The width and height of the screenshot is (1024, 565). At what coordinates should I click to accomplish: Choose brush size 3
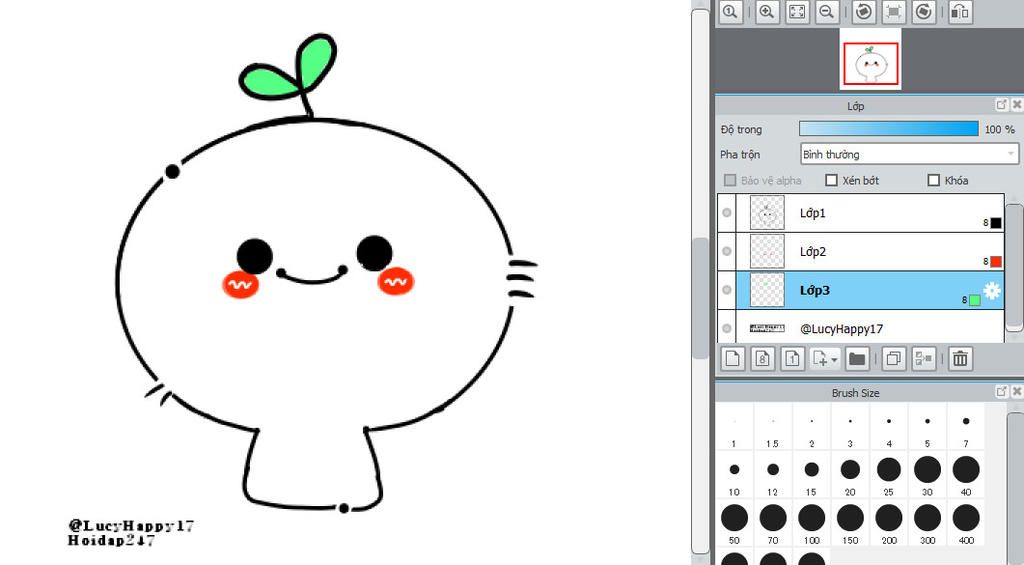pos(850,428)
